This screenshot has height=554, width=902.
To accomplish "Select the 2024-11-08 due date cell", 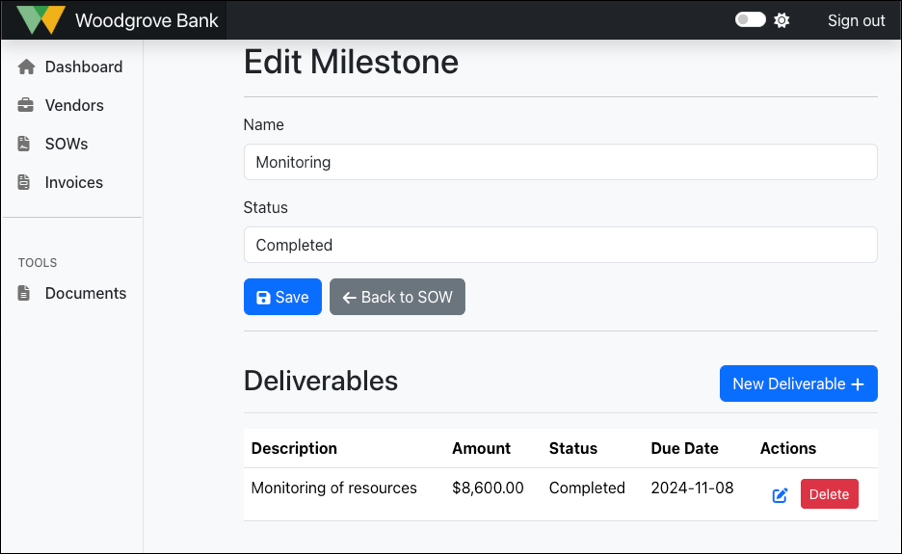I will 692,488.
